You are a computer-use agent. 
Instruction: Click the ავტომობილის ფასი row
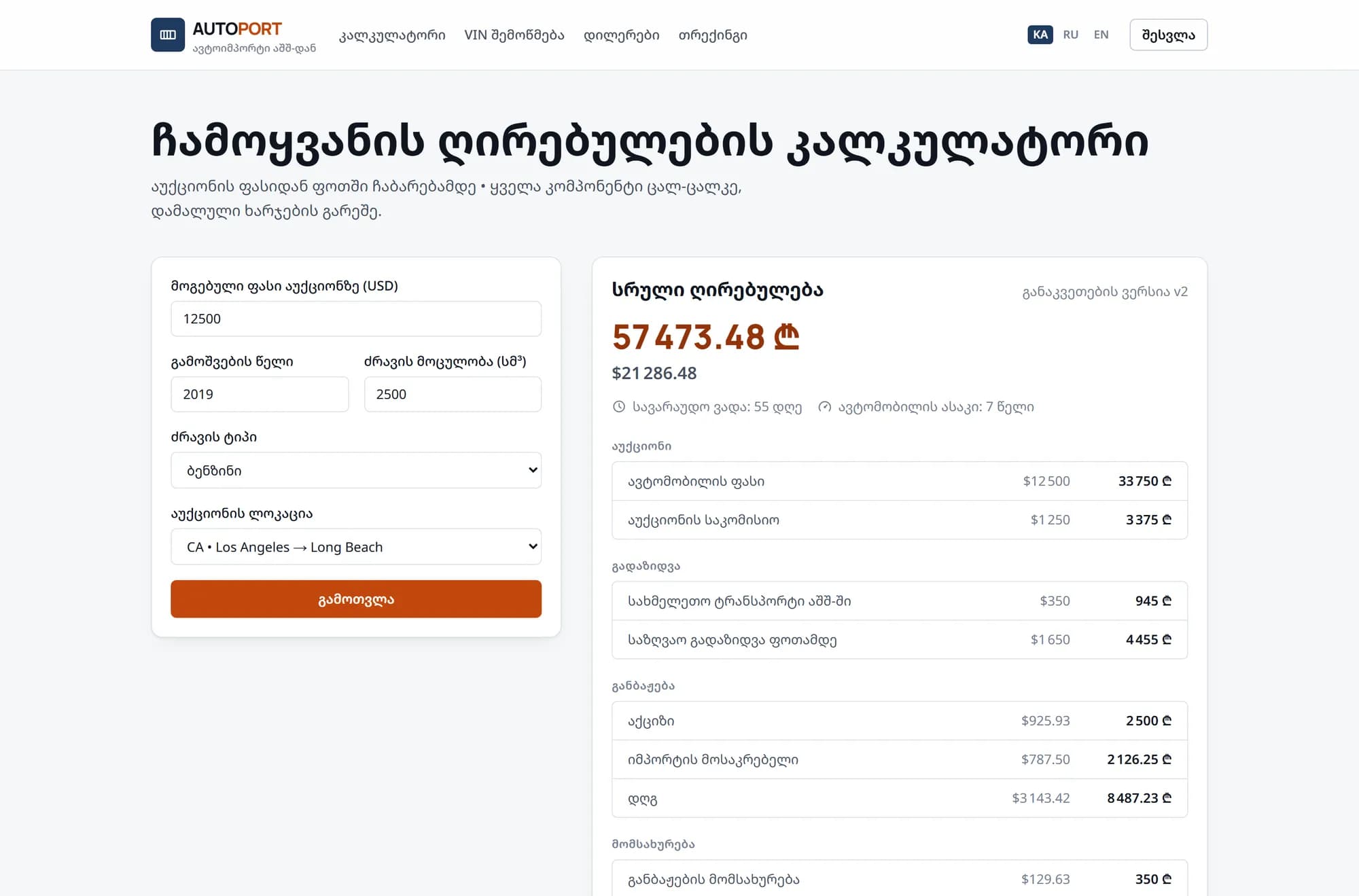(900, 481)
